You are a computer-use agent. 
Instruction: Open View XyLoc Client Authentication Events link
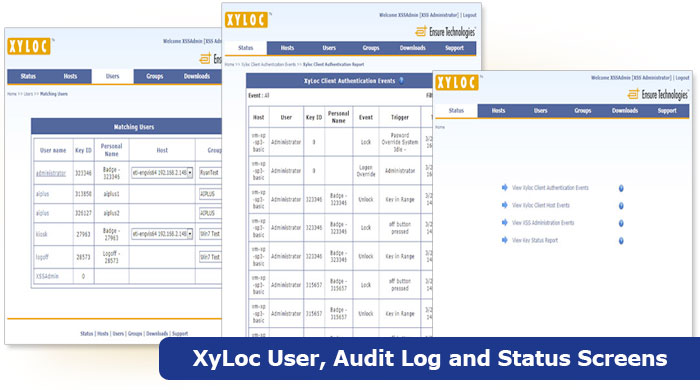[550, 188]
